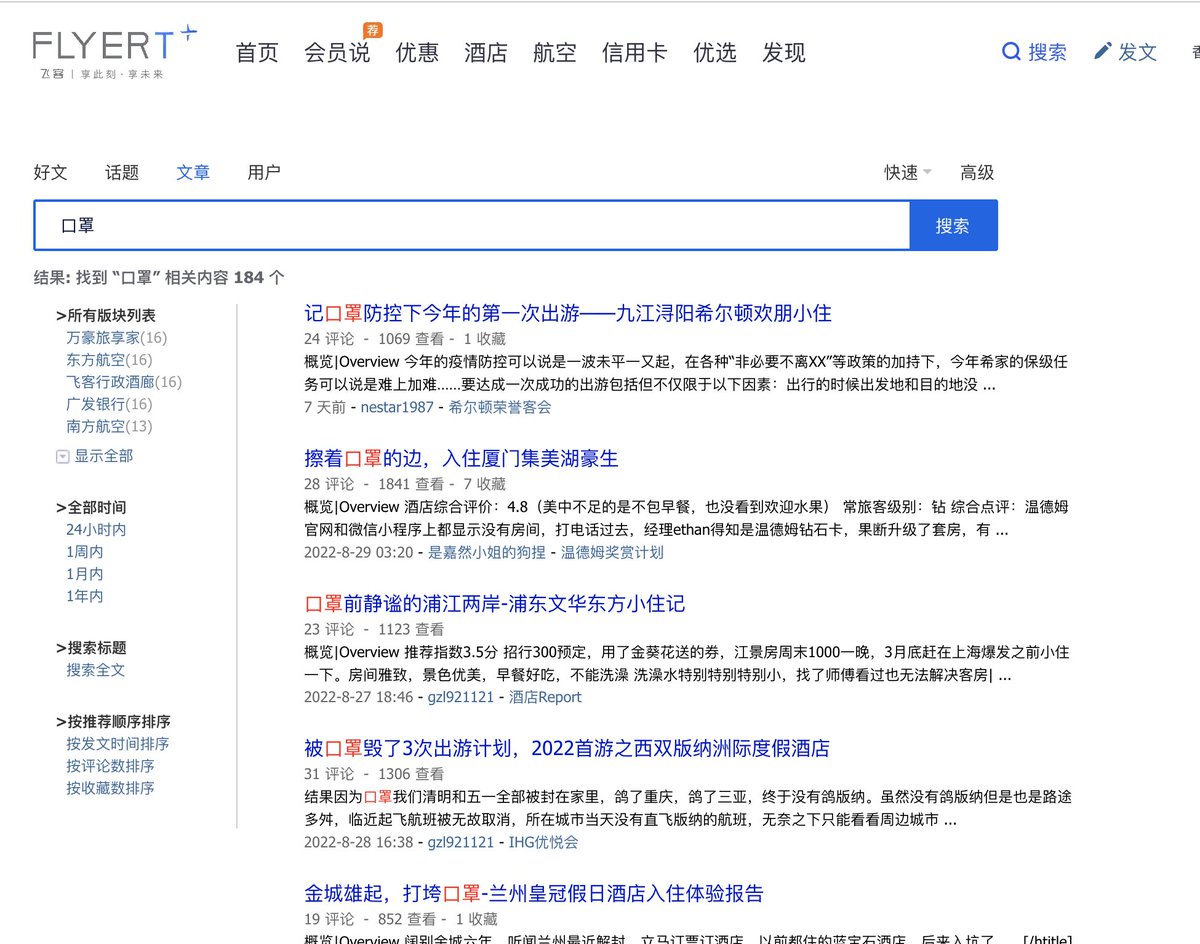Open 温德姆奖赏计划 board link
1200x944 pixels.
[x=612, y=552]
